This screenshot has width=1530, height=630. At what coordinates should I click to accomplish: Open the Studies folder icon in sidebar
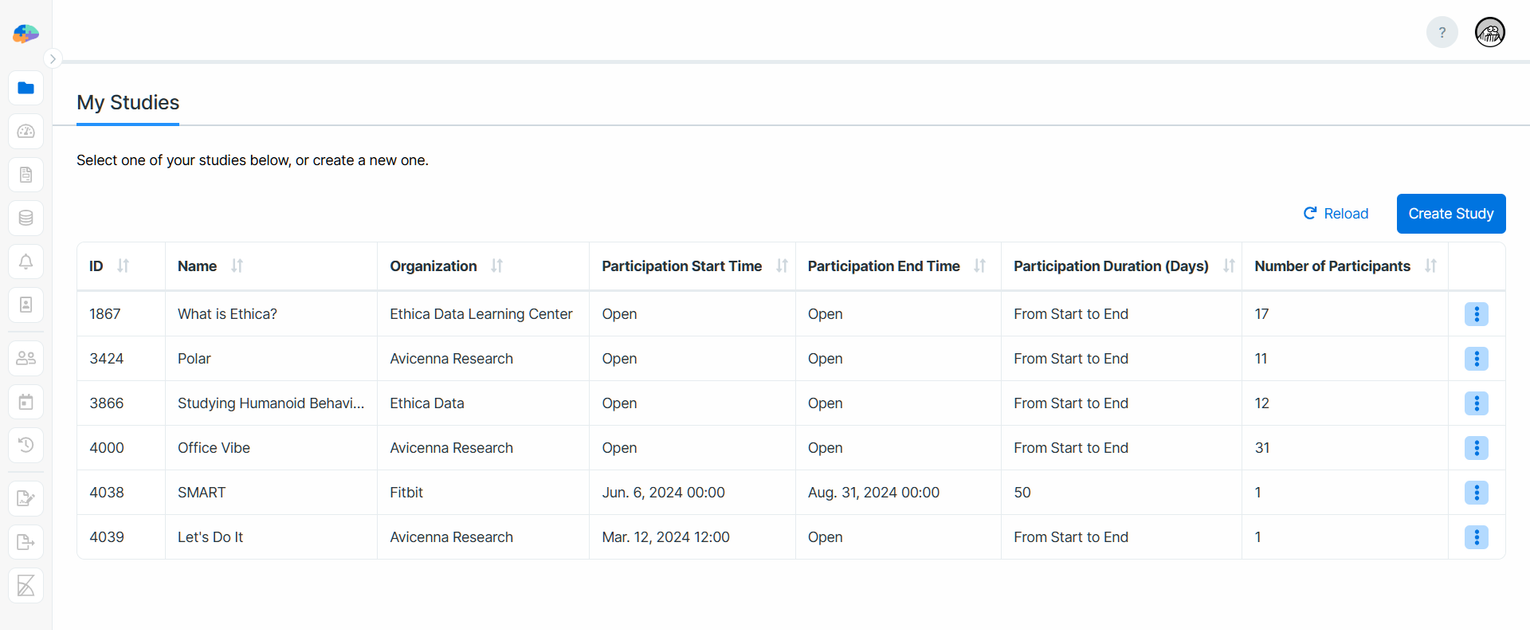(x=25, y=88)
